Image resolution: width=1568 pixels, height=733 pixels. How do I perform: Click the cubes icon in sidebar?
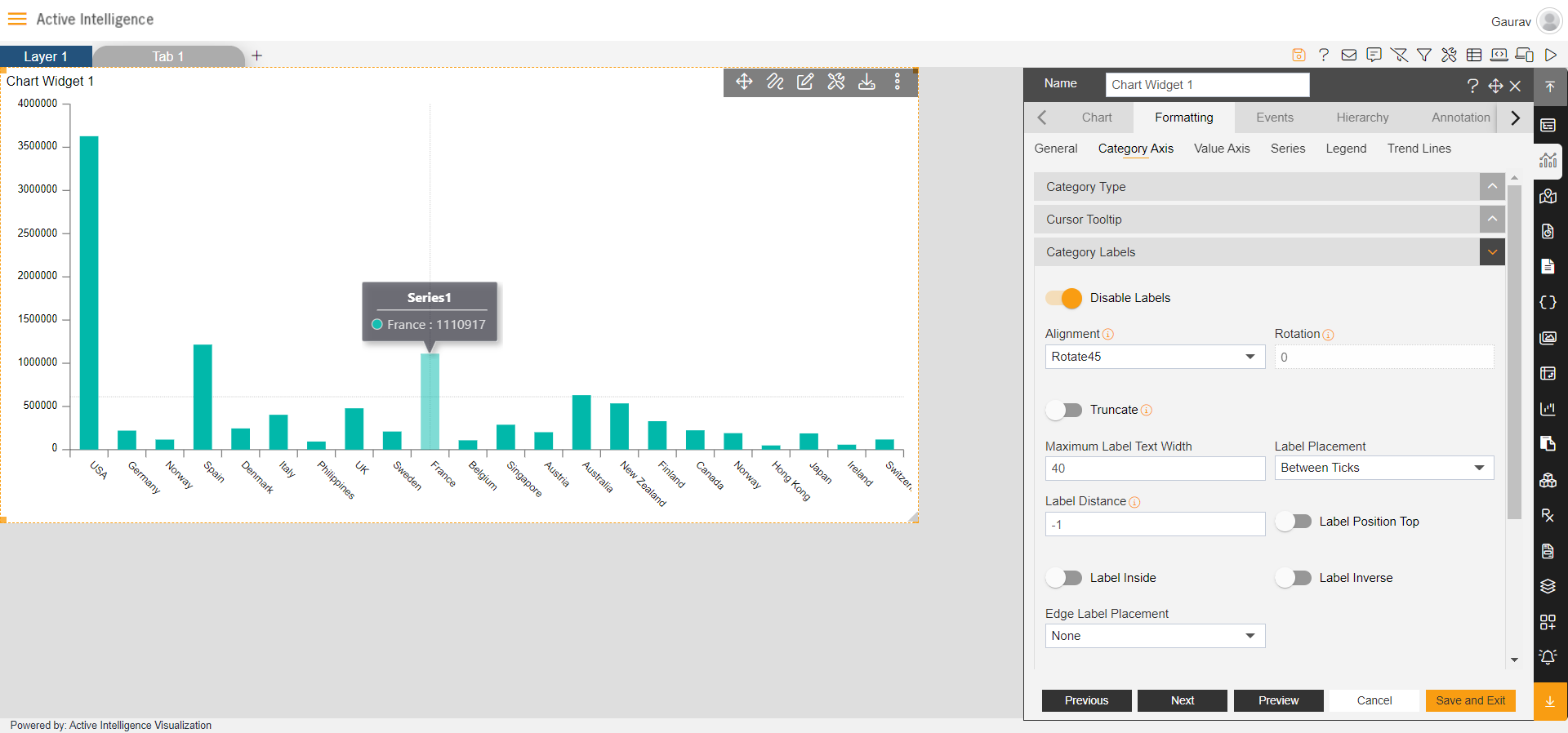pyautogui.click(x=1548, y=480)
